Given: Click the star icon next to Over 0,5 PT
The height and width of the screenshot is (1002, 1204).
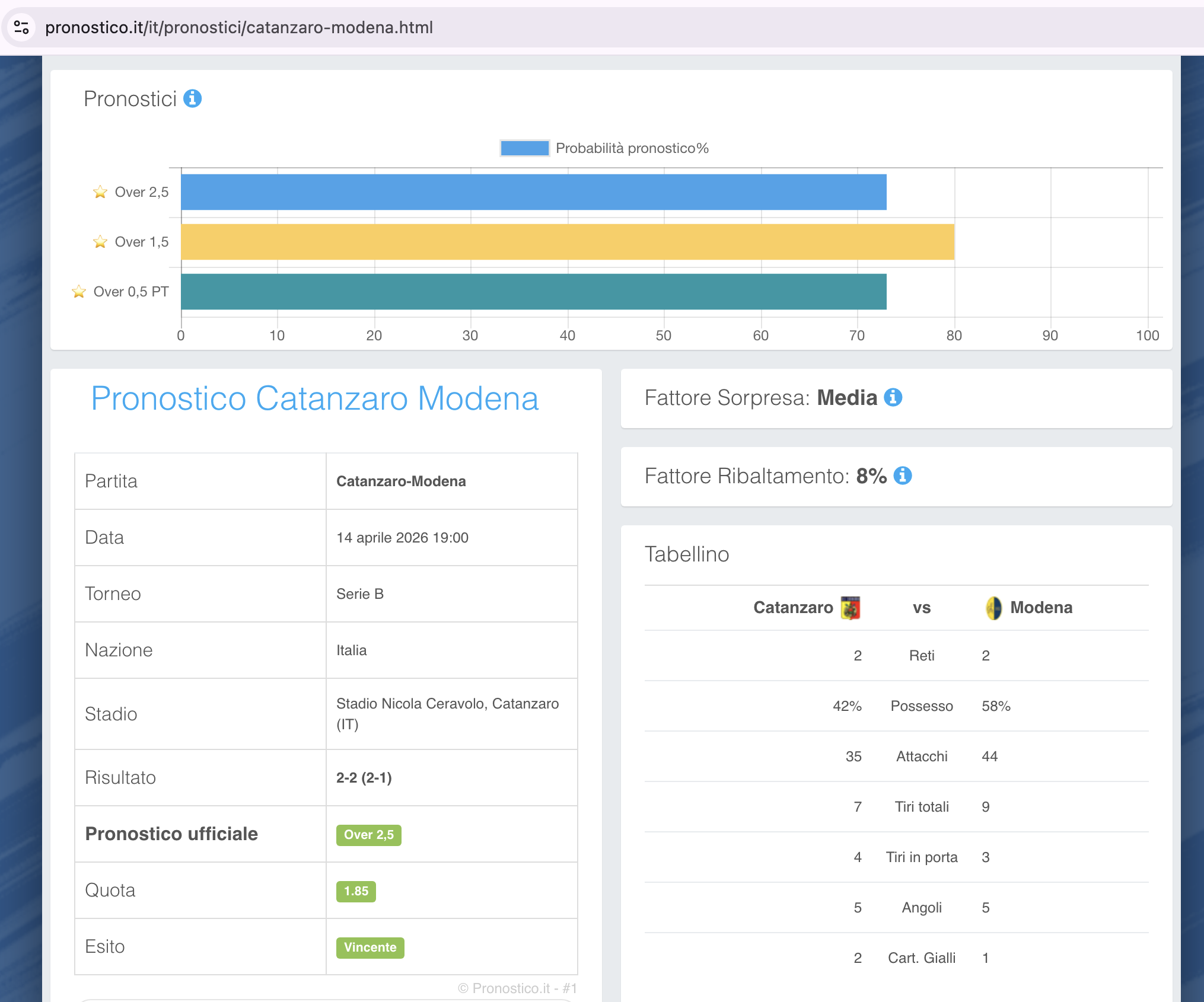Looking at the screenshot, I should click(79, 292).
